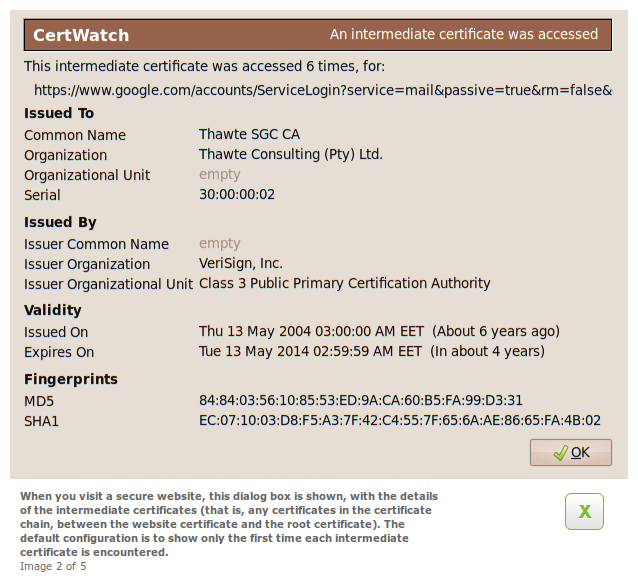Select the SHA1 fingerprint starting EC:07:10

tap(400, 420)
